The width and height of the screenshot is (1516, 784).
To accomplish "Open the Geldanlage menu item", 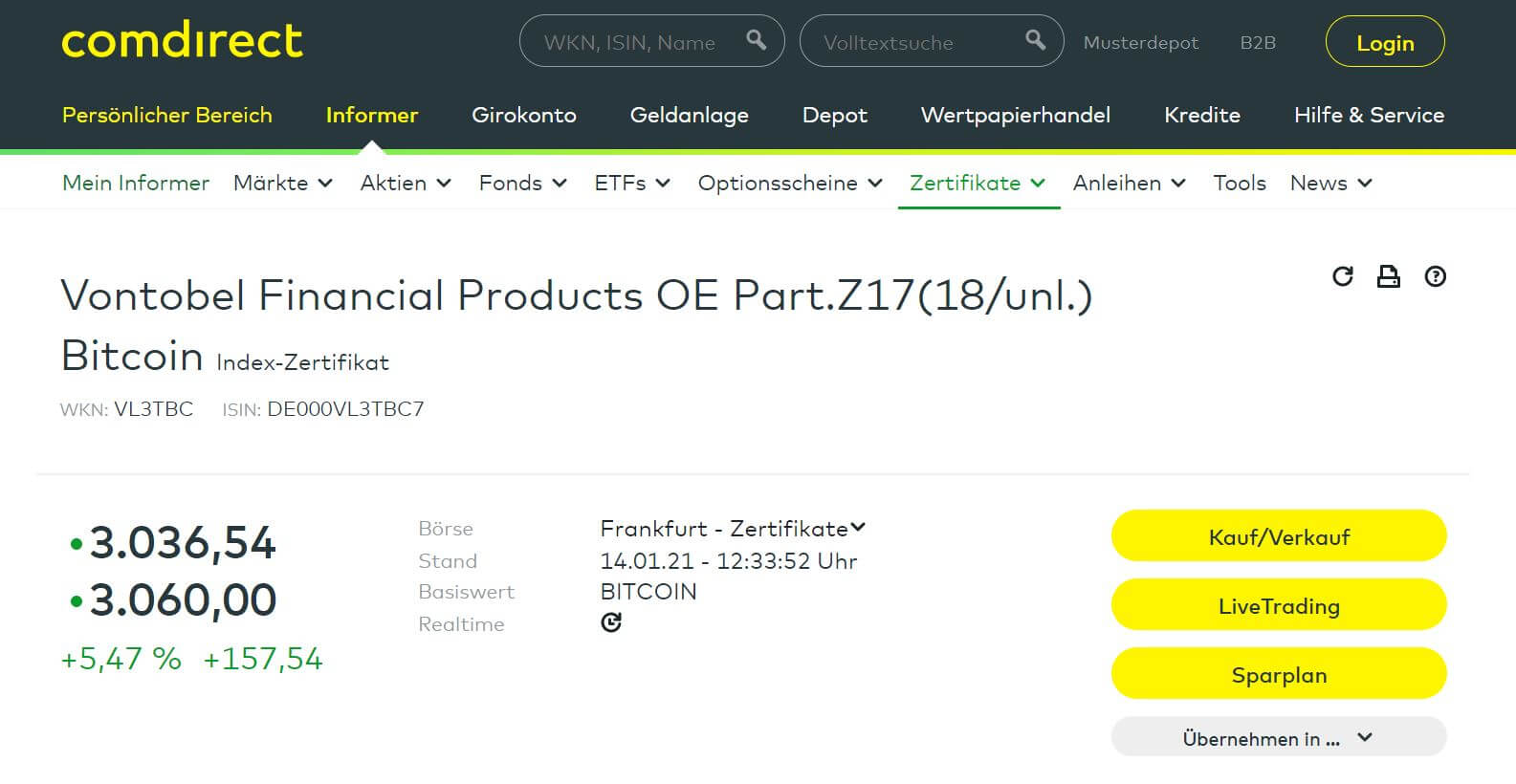I will [x=690, y=116].
